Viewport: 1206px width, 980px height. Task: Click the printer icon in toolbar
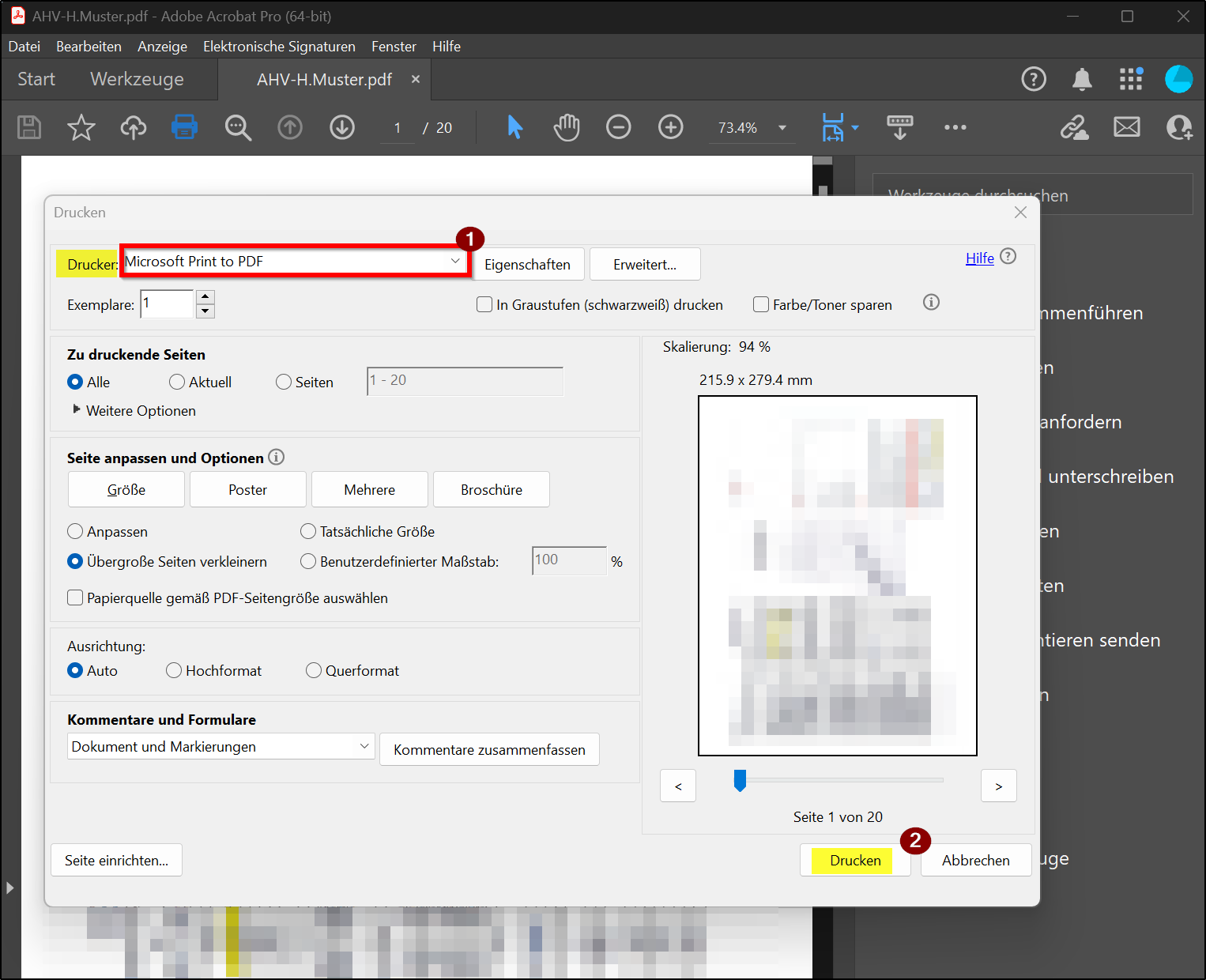pyautogui.click(x=184, y=127)
